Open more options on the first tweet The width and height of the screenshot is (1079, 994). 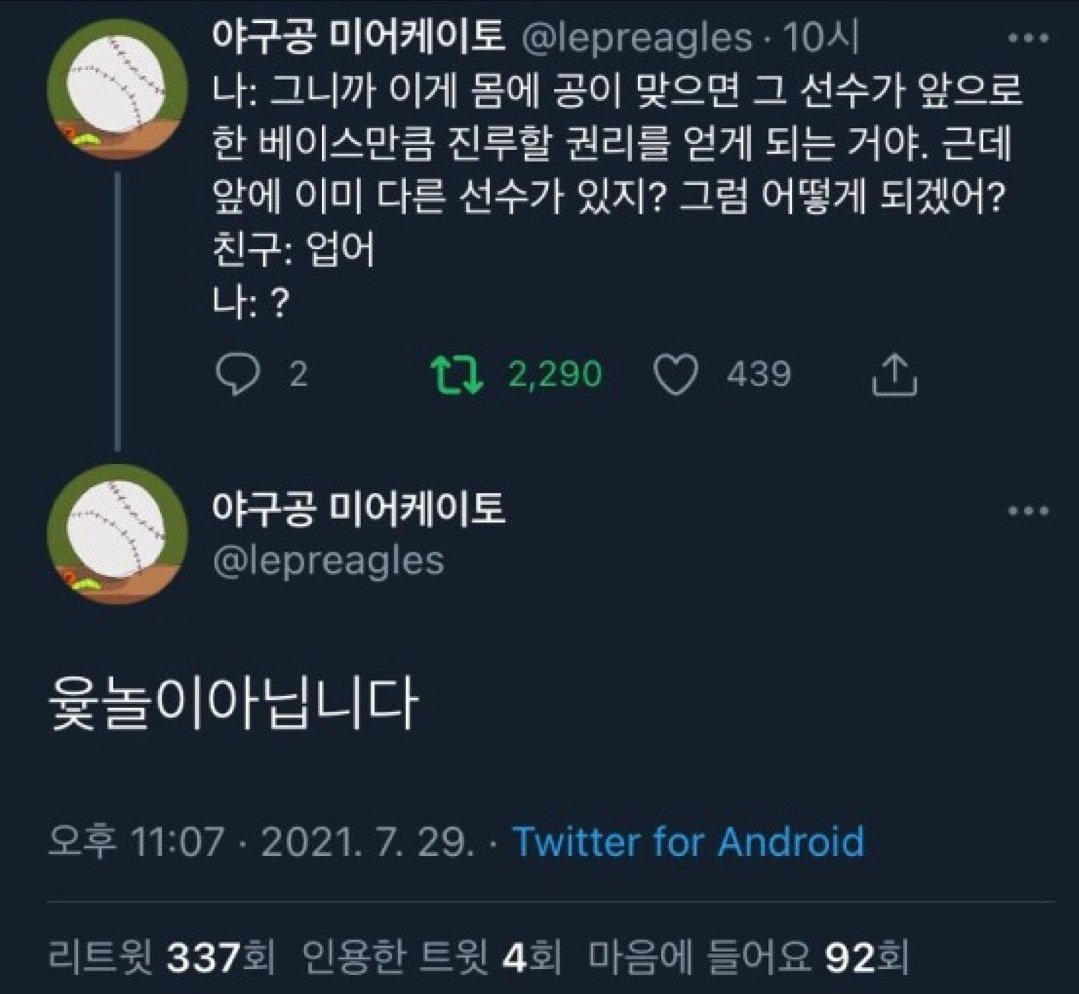(x=1028, y=40)
